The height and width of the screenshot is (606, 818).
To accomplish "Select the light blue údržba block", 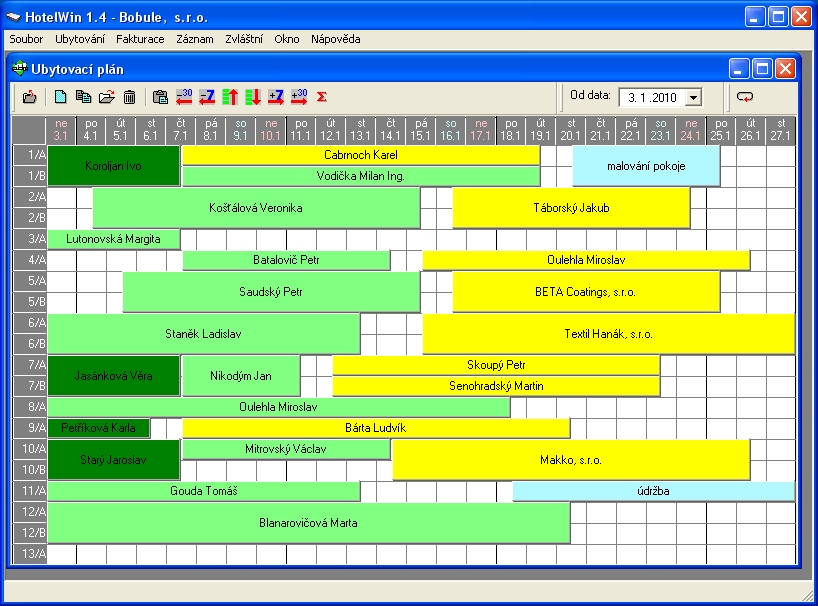I will 653,491.
